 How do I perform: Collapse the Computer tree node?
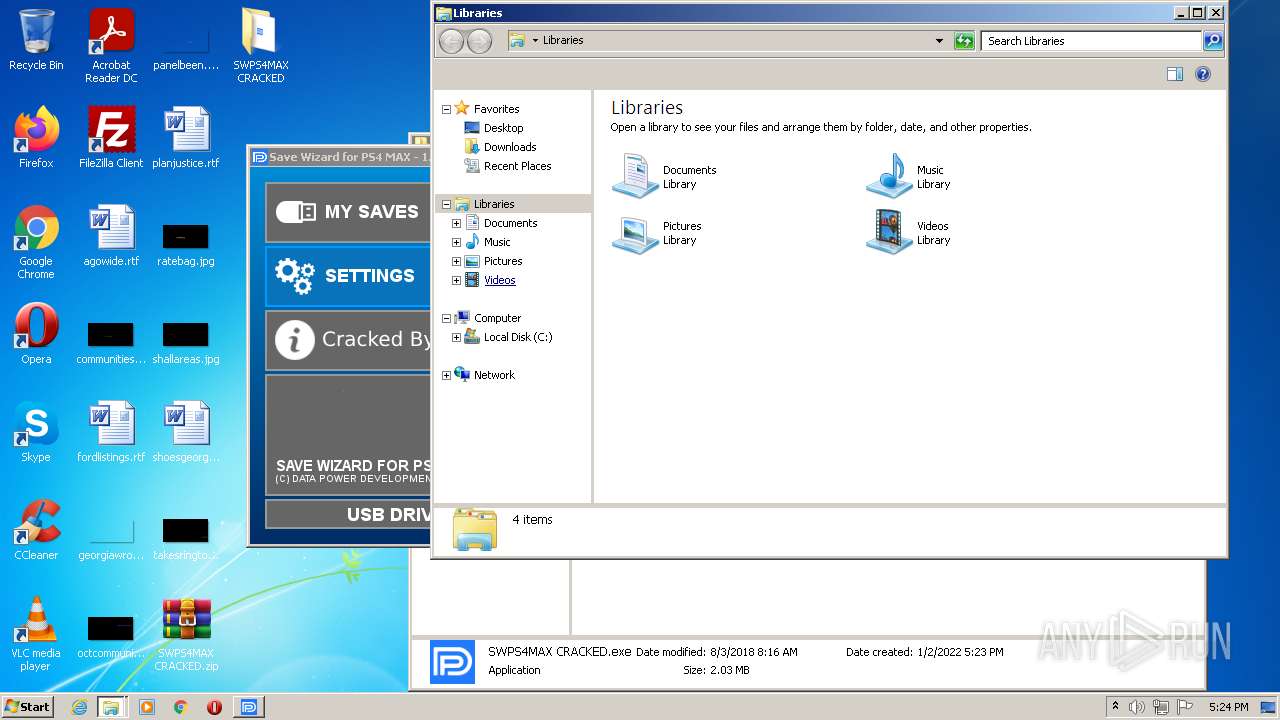click(x=446, y=318)
